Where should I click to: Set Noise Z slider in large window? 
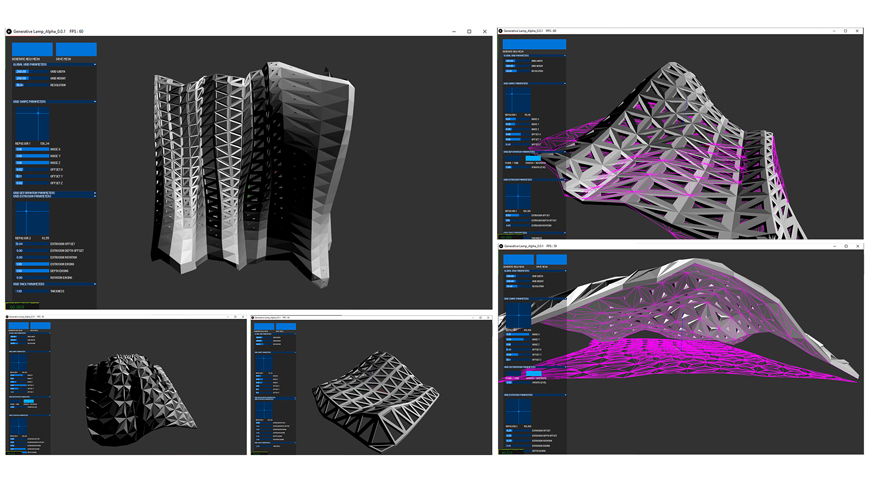[x=32, y=163]
